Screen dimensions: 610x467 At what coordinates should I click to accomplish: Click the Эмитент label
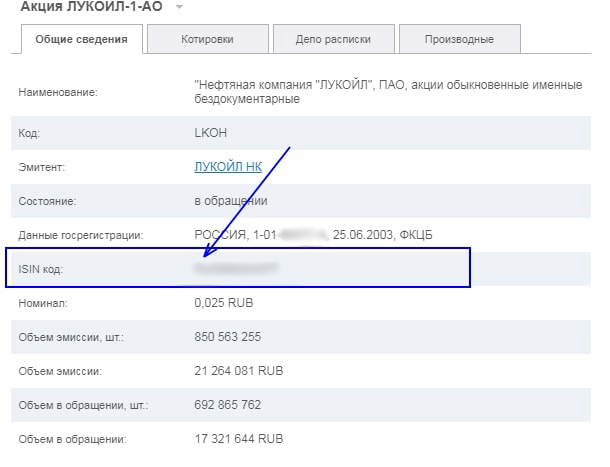[x=42, y=167]
